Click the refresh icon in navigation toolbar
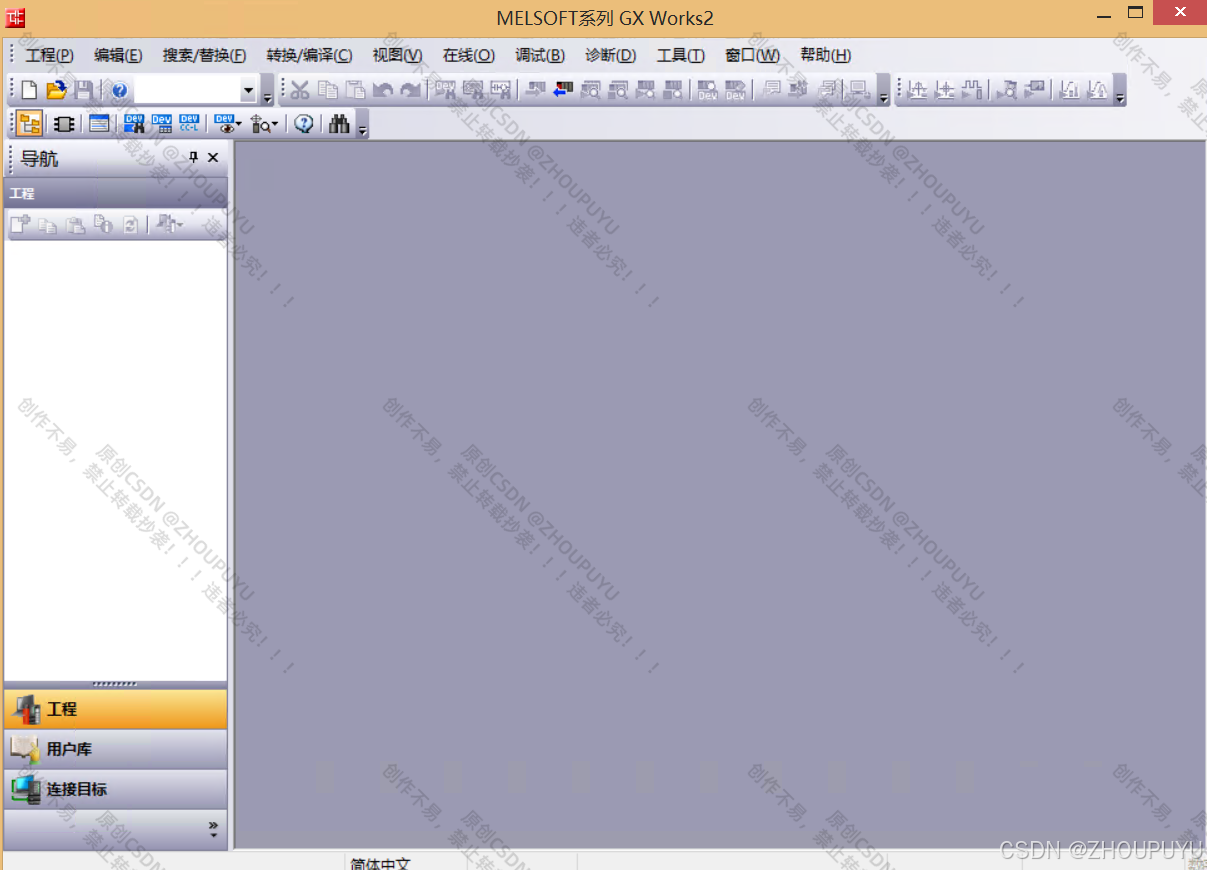Viewport: 1207px width, 870px height. click(130, 225)
